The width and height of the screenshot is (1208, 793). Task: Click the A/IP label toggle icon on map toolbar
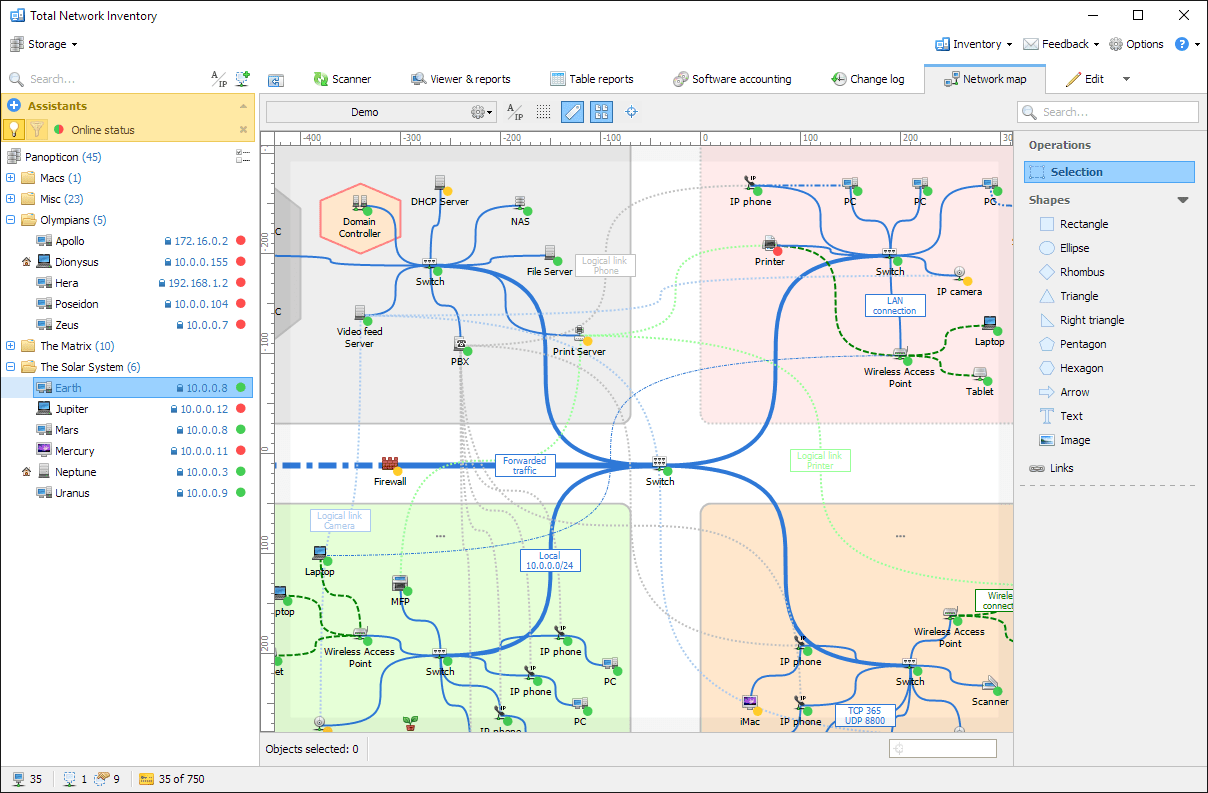(514, 112)
